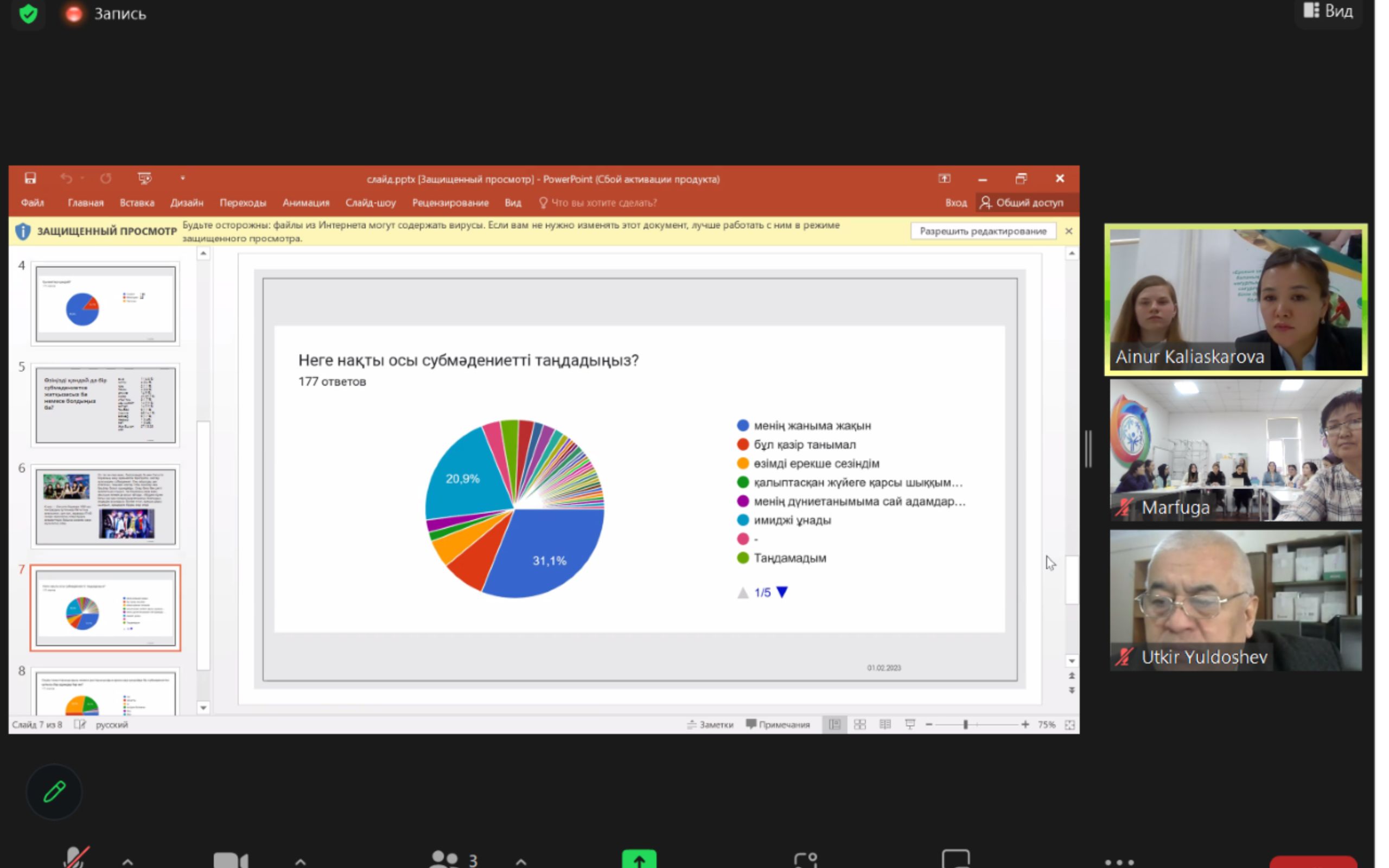The width and height of the screenshot is (1389, 868).
Task: Click the green shield encryption icon
Action: pyautogui.click(x=28, y=13)
